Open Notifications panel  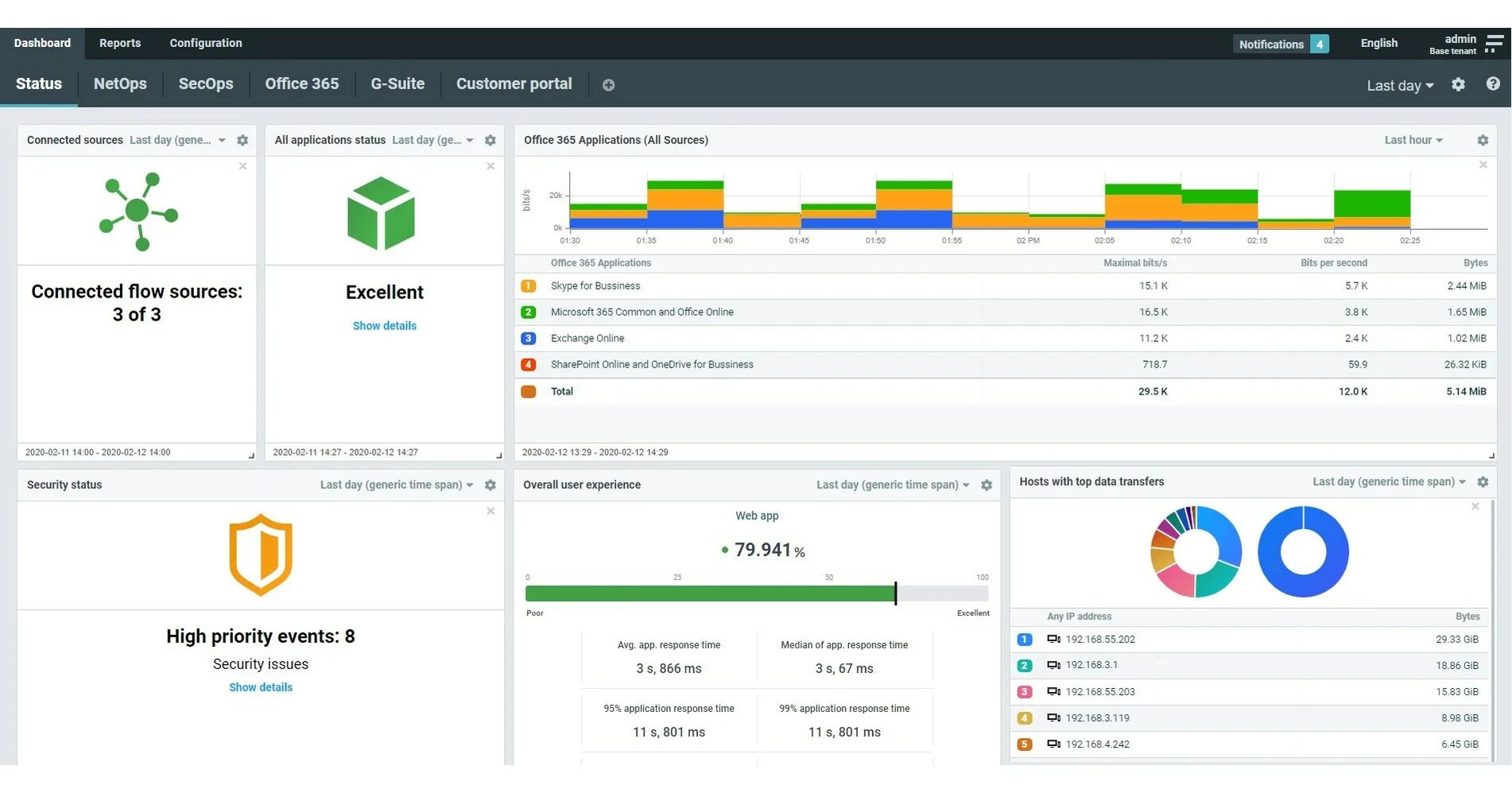click(1281, 45)
